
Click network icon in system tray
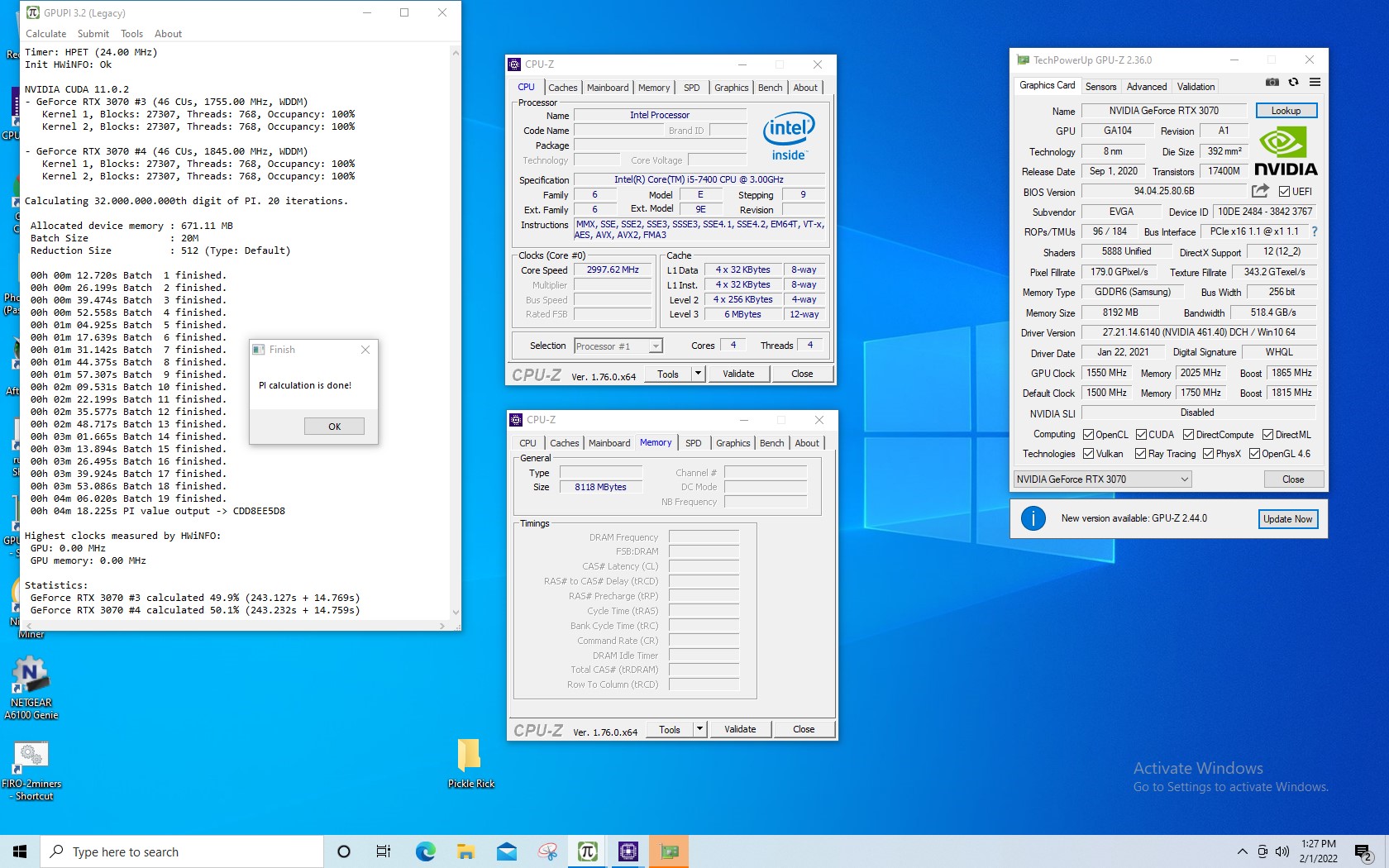[x=1263, y=851]
